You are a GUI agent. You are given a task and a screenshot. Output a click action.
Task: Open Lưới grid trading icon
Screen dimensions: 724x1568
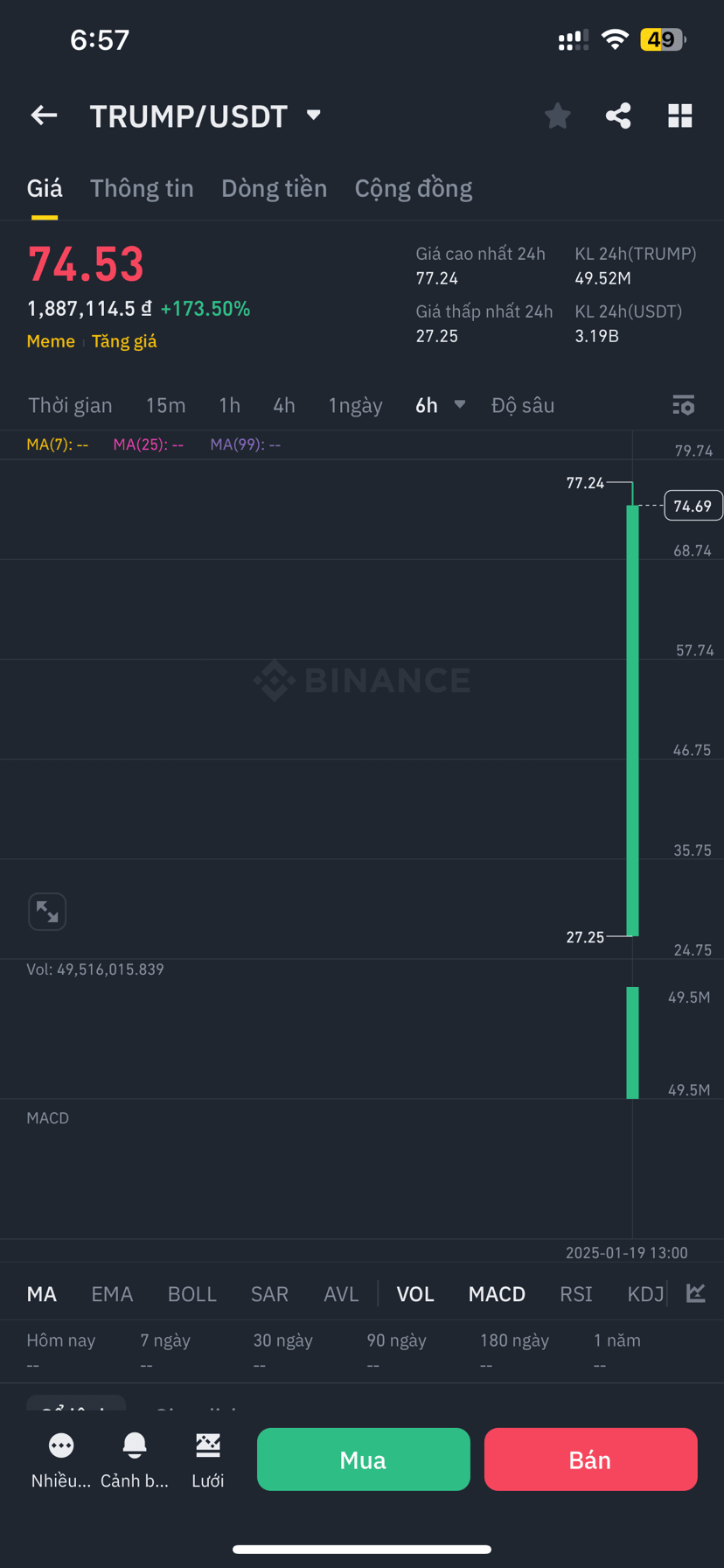208,1459
